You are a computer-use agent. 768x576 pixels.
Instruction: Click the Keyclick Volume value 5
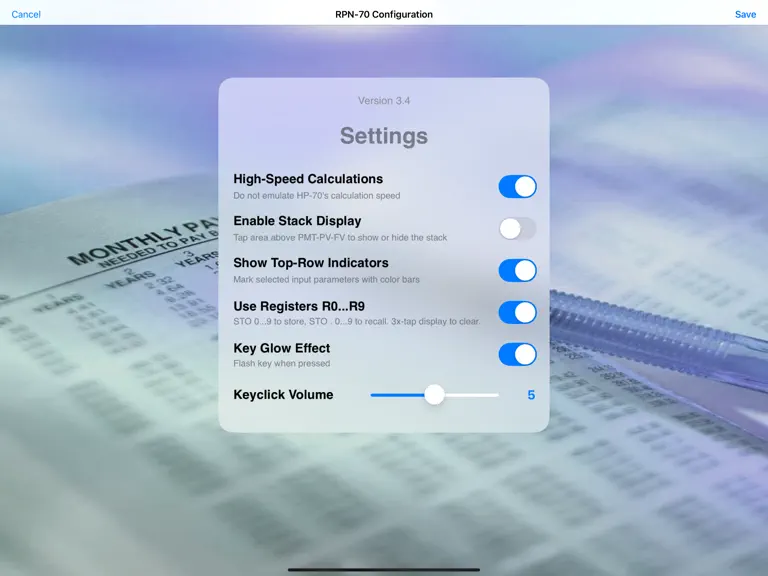531,395
